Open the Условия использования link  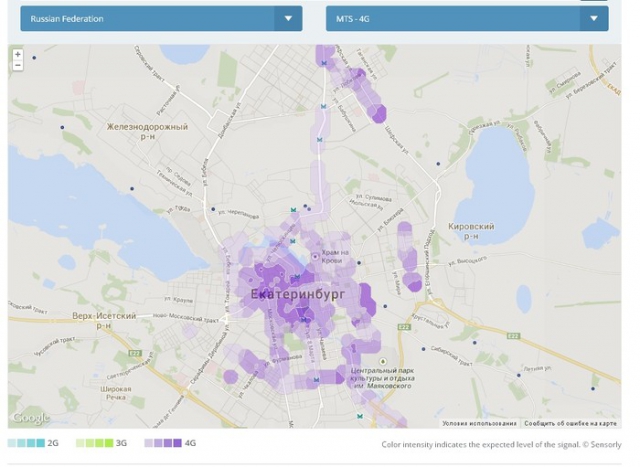[480, 423]
